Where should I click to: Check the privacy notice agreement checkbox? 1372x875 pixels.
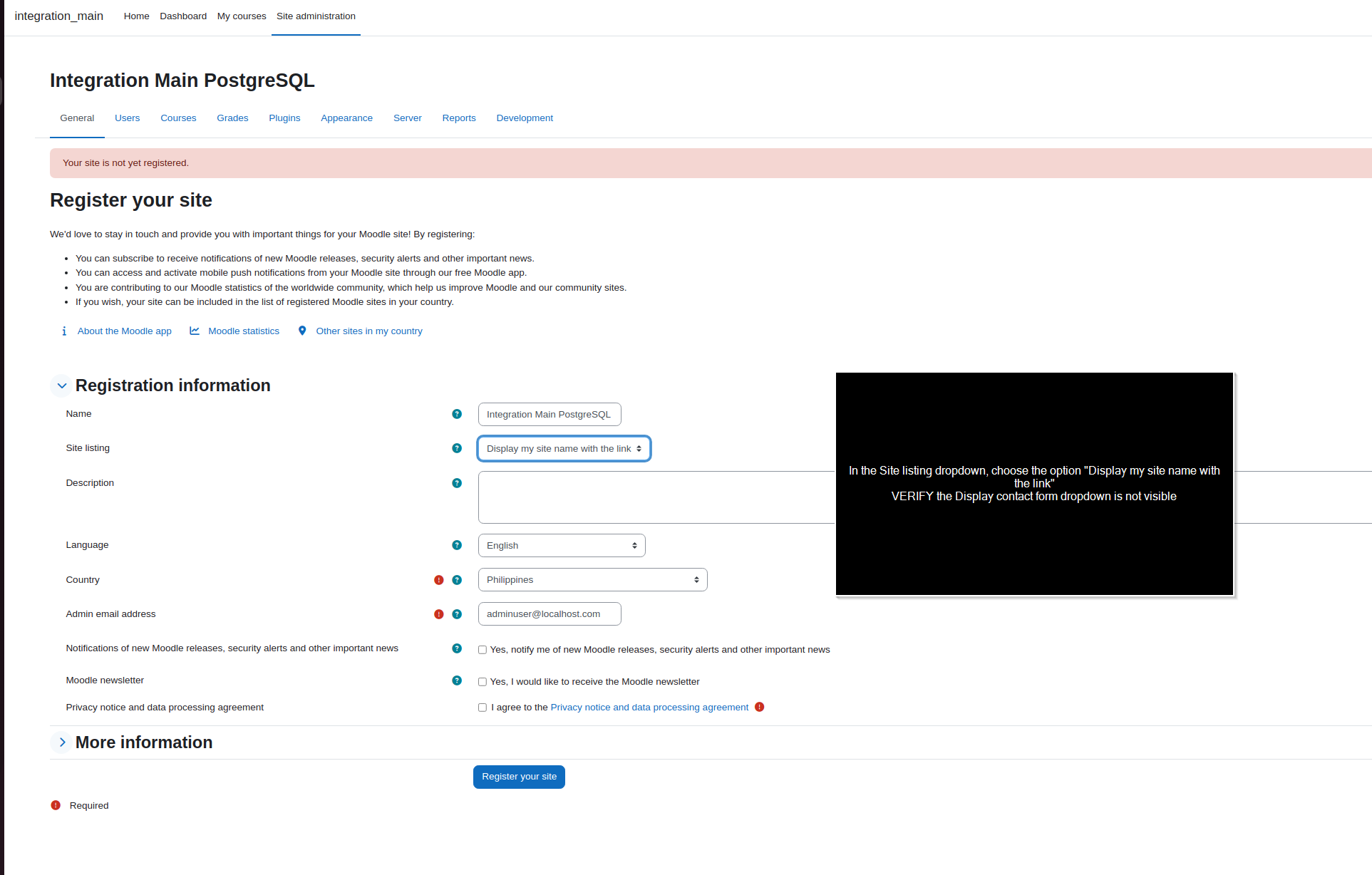[x=483, y=708]
